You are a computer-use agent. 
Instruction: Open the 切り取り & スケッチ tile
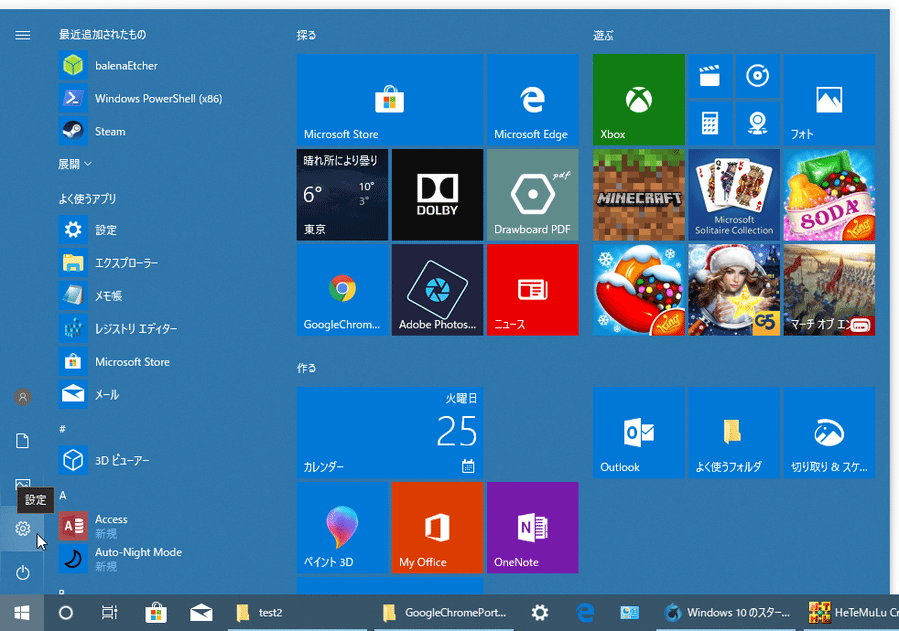pyautogui.click(x=829, y=433)
